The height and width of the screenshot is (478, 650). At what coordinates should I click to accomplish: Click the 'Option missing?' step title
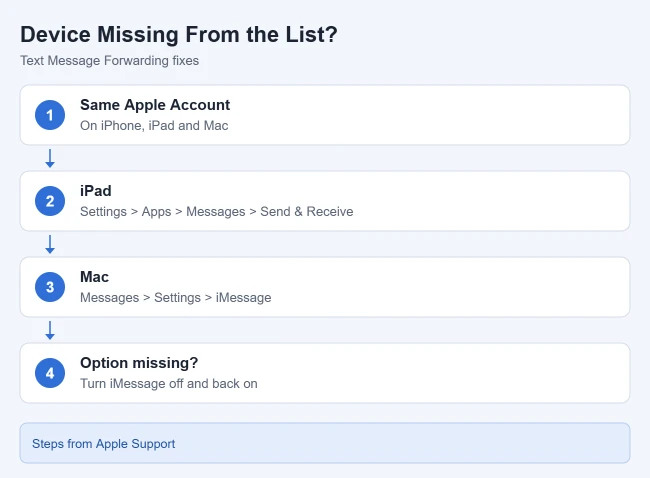[139, 363]
